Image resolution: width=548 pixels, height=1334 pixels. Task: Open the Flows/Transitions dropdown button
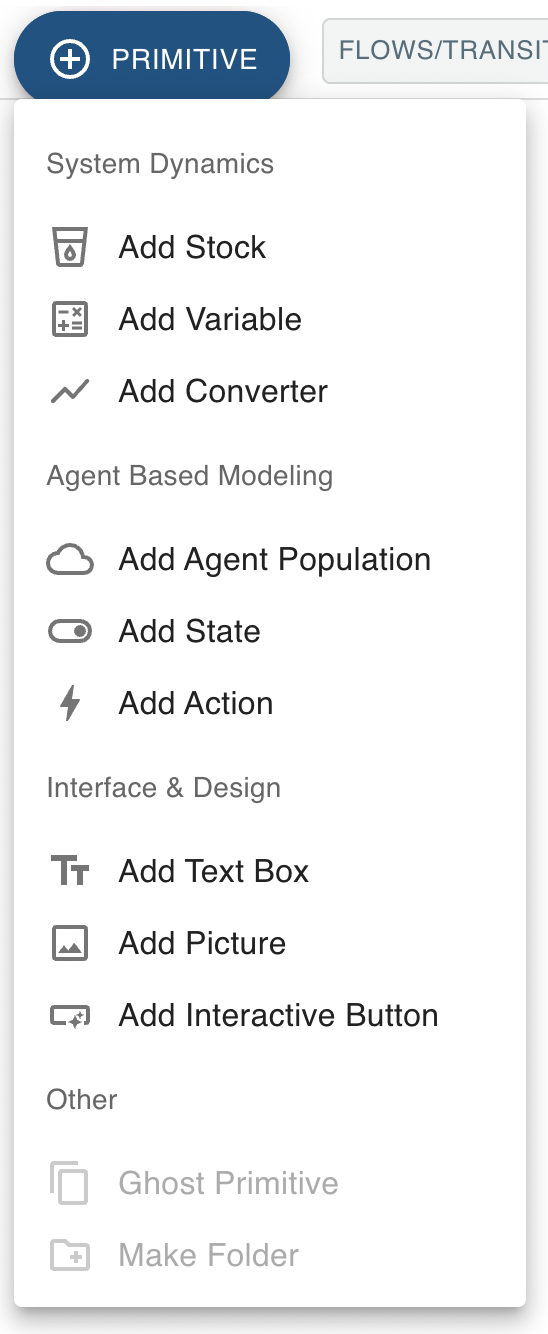(436, 50)
